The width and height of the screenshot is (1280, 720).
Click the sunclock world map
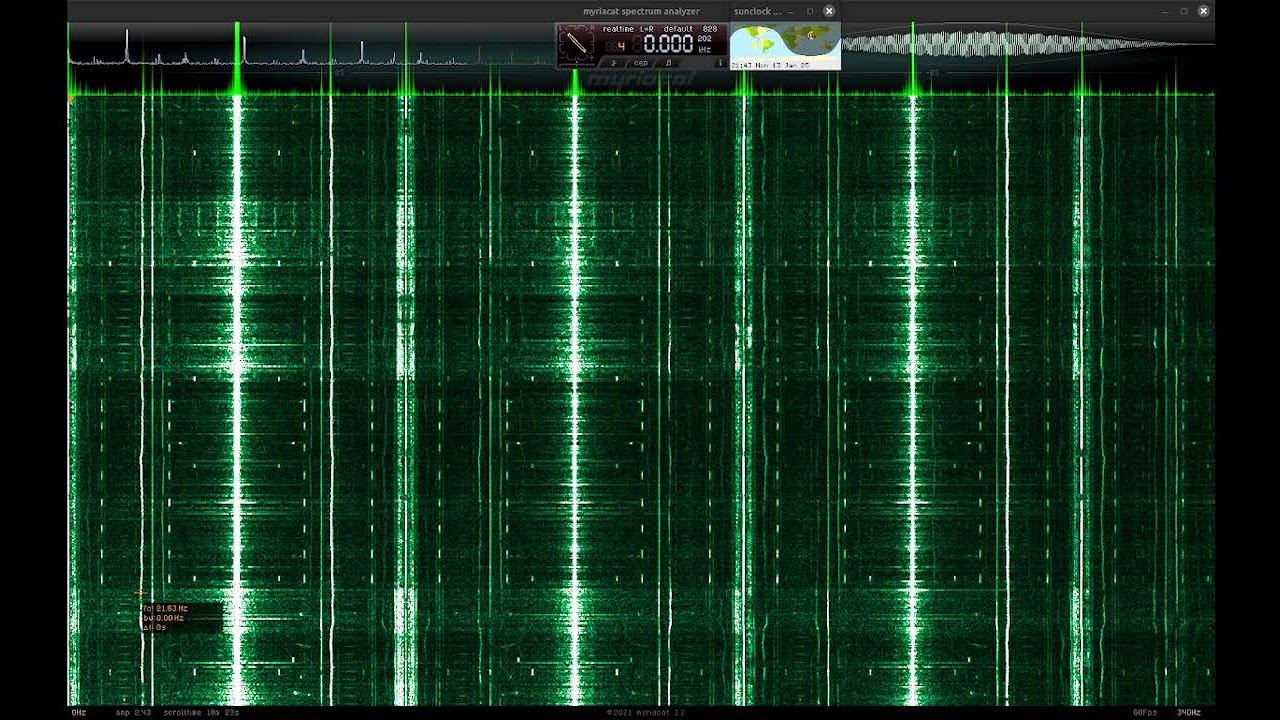(x=785, y=41)
